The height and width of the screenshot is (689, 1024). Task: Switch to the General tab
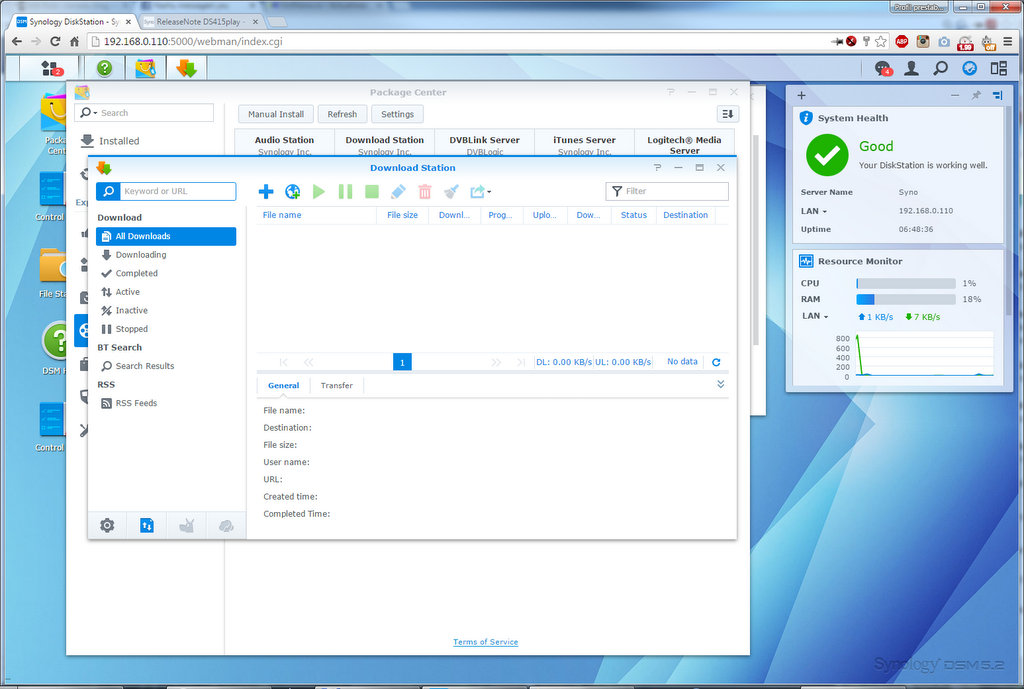pyautogui.click(x=283, y=385)
